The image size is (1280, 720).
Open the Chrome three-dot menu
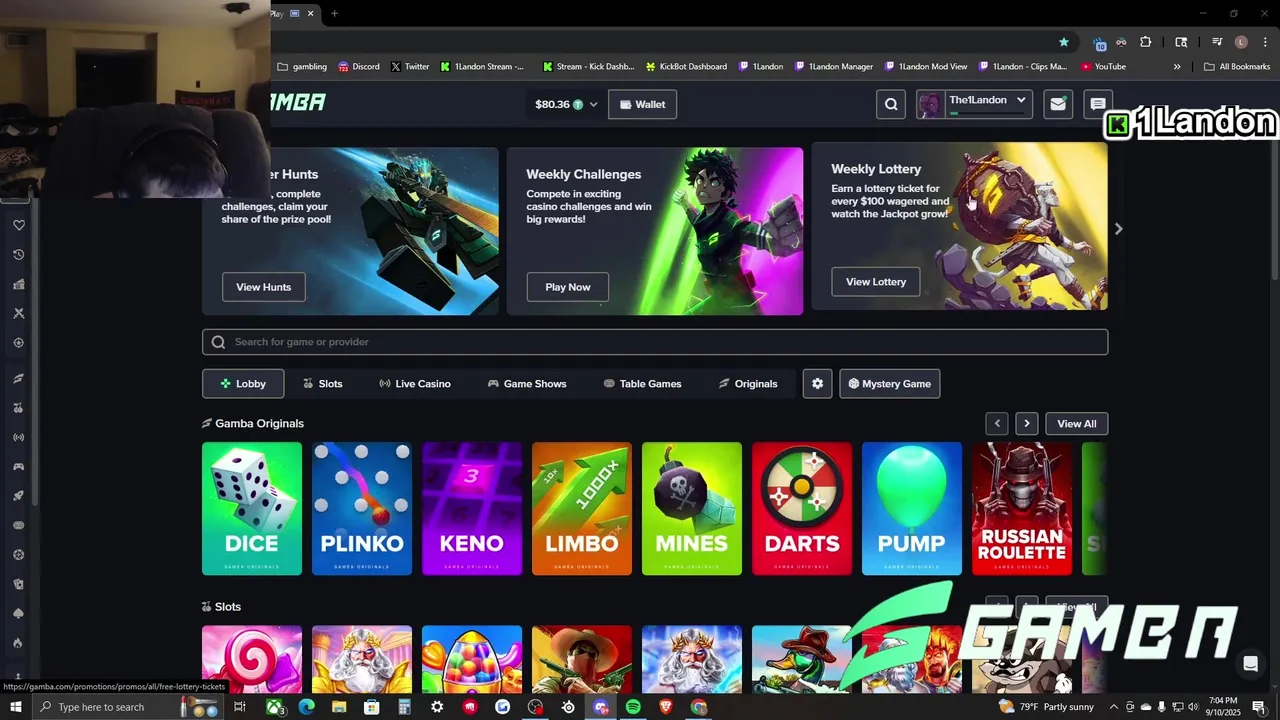(x=1263, y=42)
